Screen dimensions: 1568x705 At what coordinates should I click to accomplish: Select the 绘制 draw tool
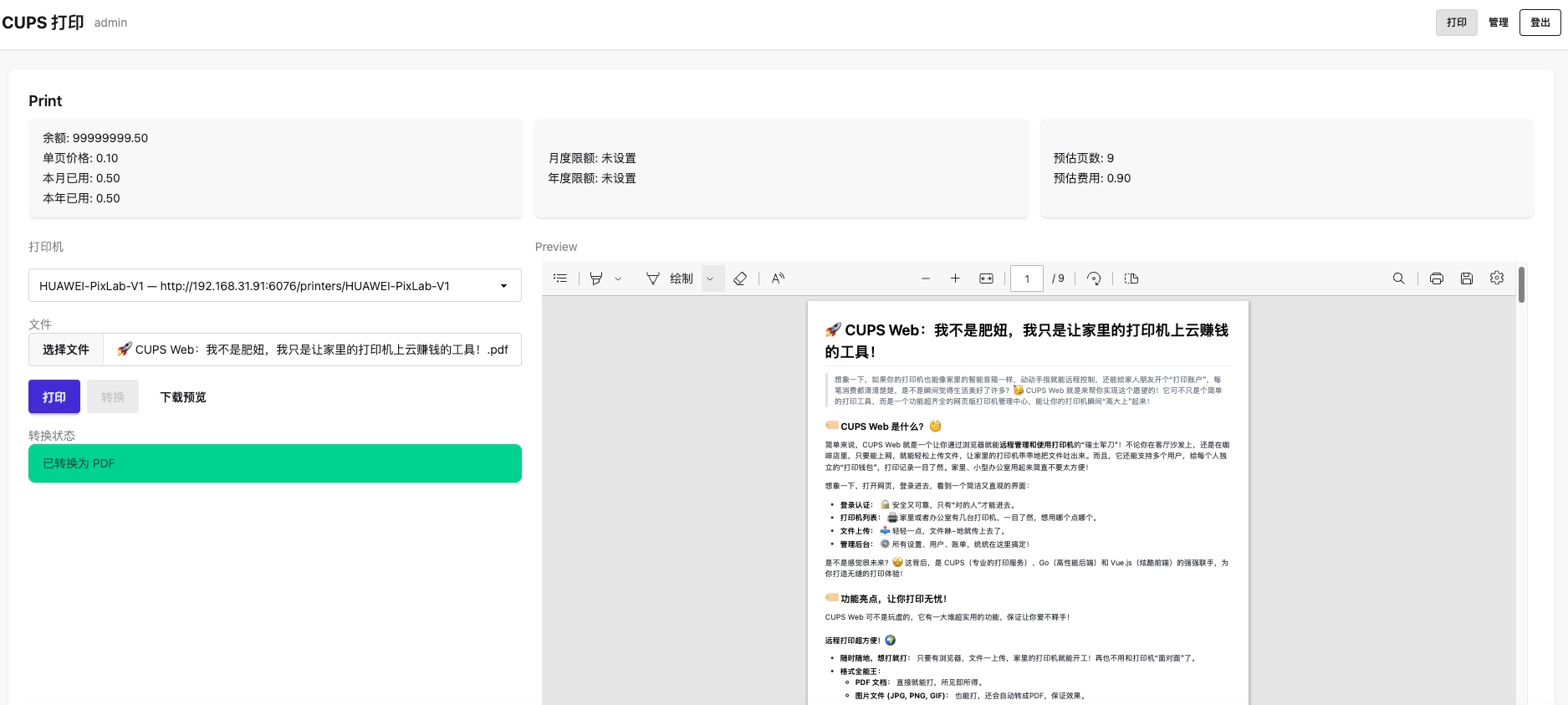click(x=670, y=278)
